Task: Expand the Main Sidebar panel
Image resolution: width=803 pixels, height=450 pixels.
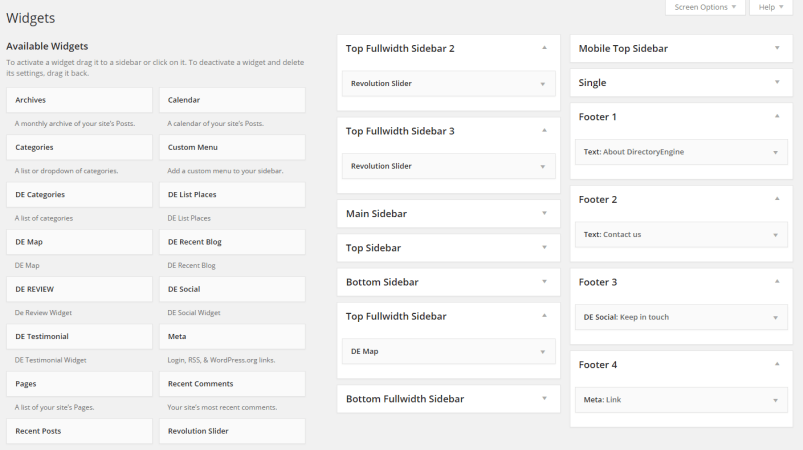Action: [x=544, y=213]
